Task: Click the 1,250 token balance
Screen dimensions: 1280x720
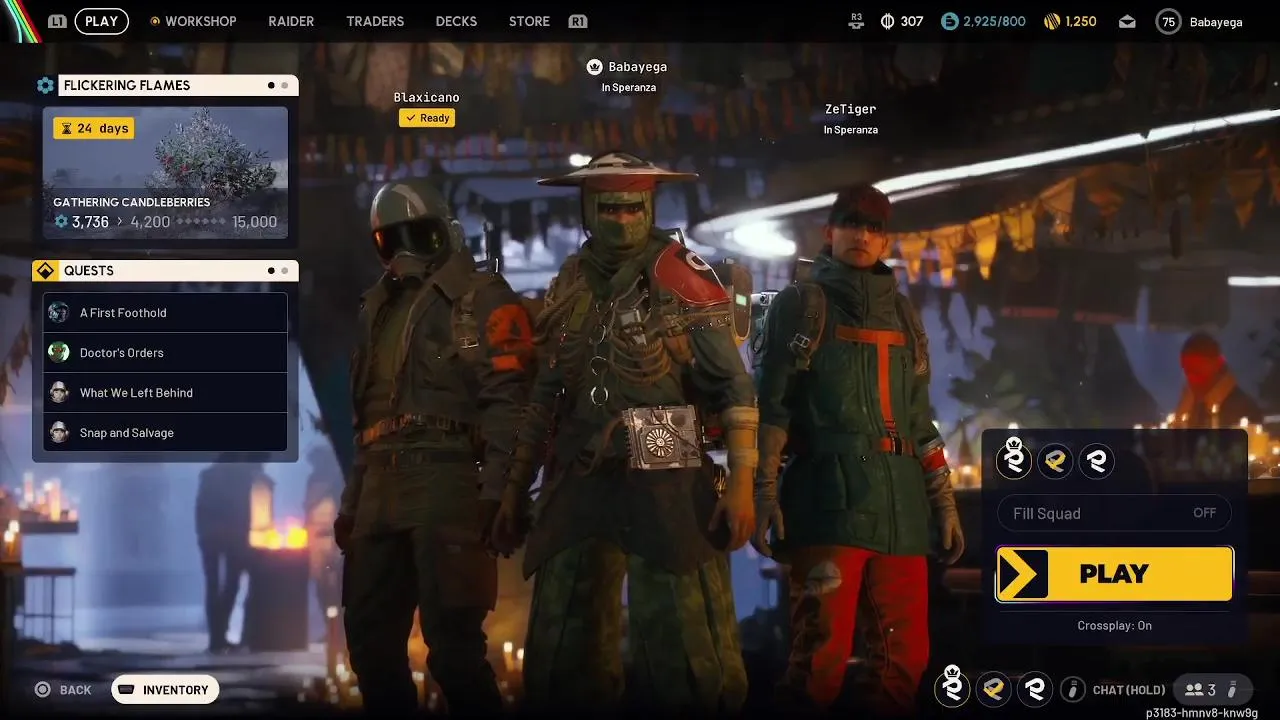Action: tap(1081, 21)
